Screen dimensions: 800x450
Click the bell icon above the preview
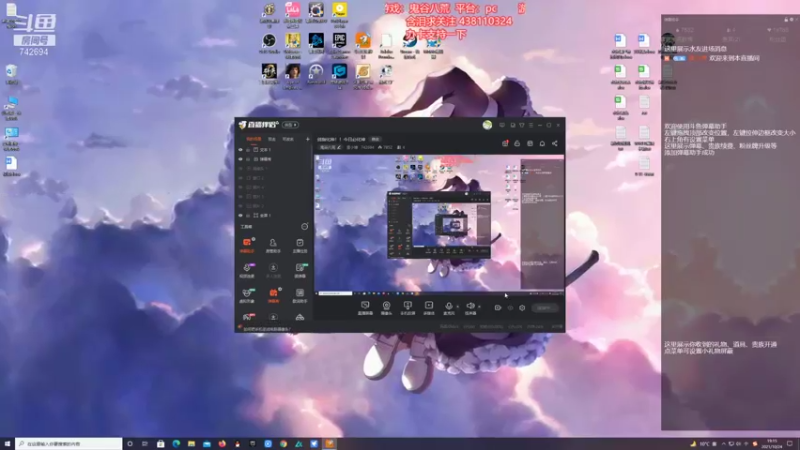click(x=542, y=143)
